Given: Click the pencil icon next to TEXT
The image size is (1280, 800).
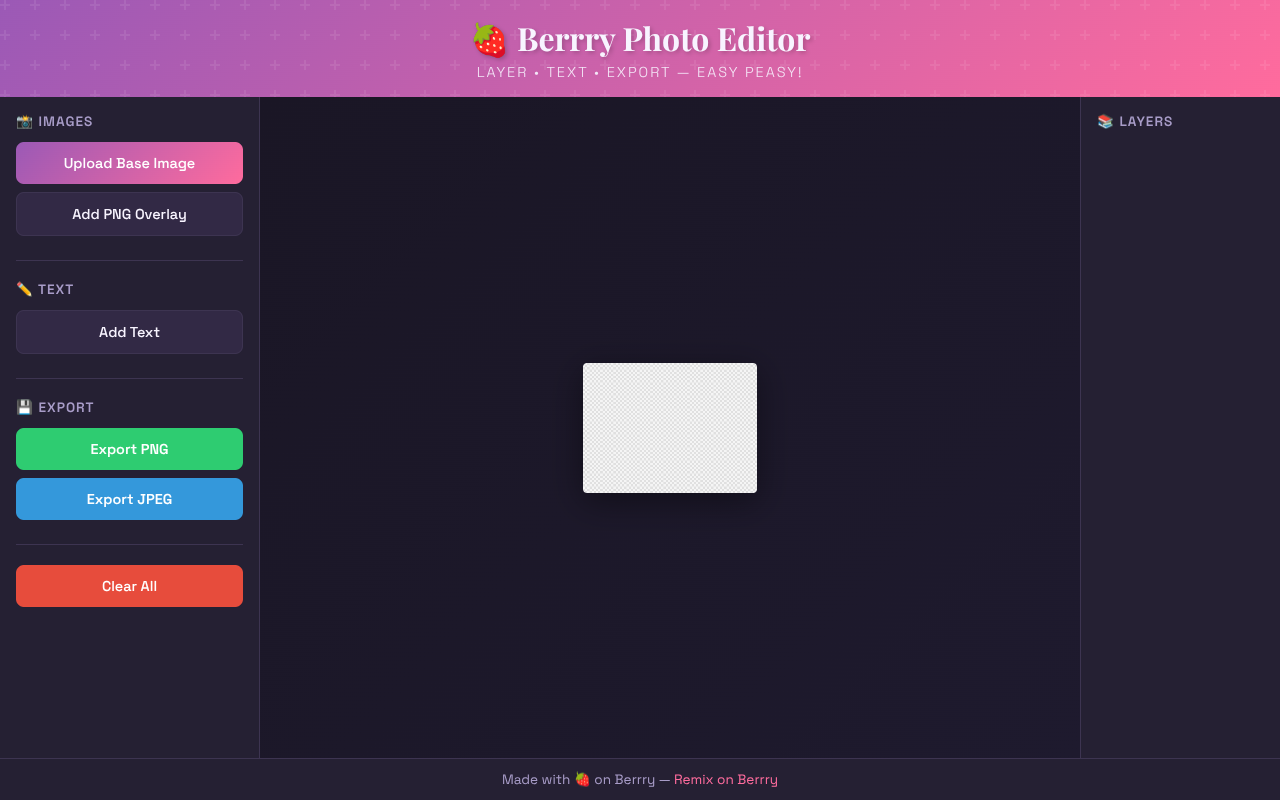Looking at the screenshot, I should coord(23,289).
